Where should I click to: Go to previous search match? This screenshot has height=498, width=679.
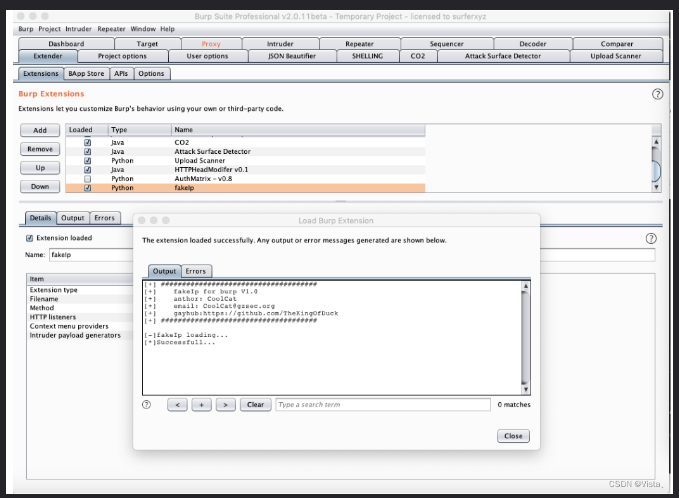click(x=177, y=404)
